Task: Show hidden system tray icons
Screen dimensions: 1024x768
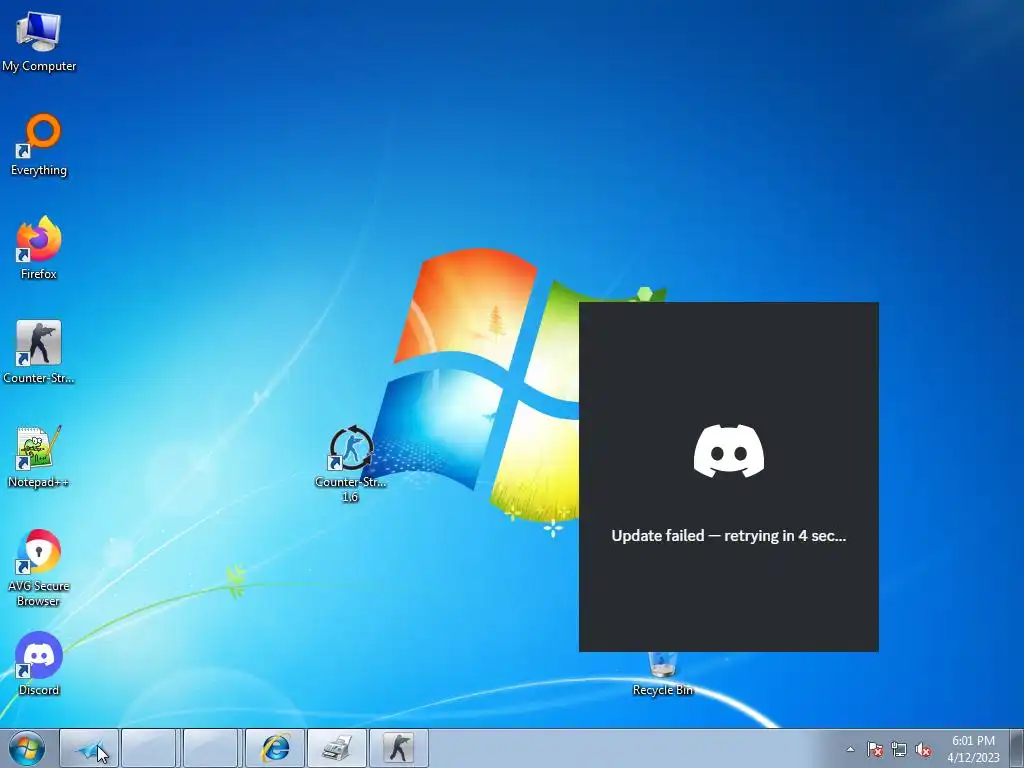Action: tap(850, 749)
